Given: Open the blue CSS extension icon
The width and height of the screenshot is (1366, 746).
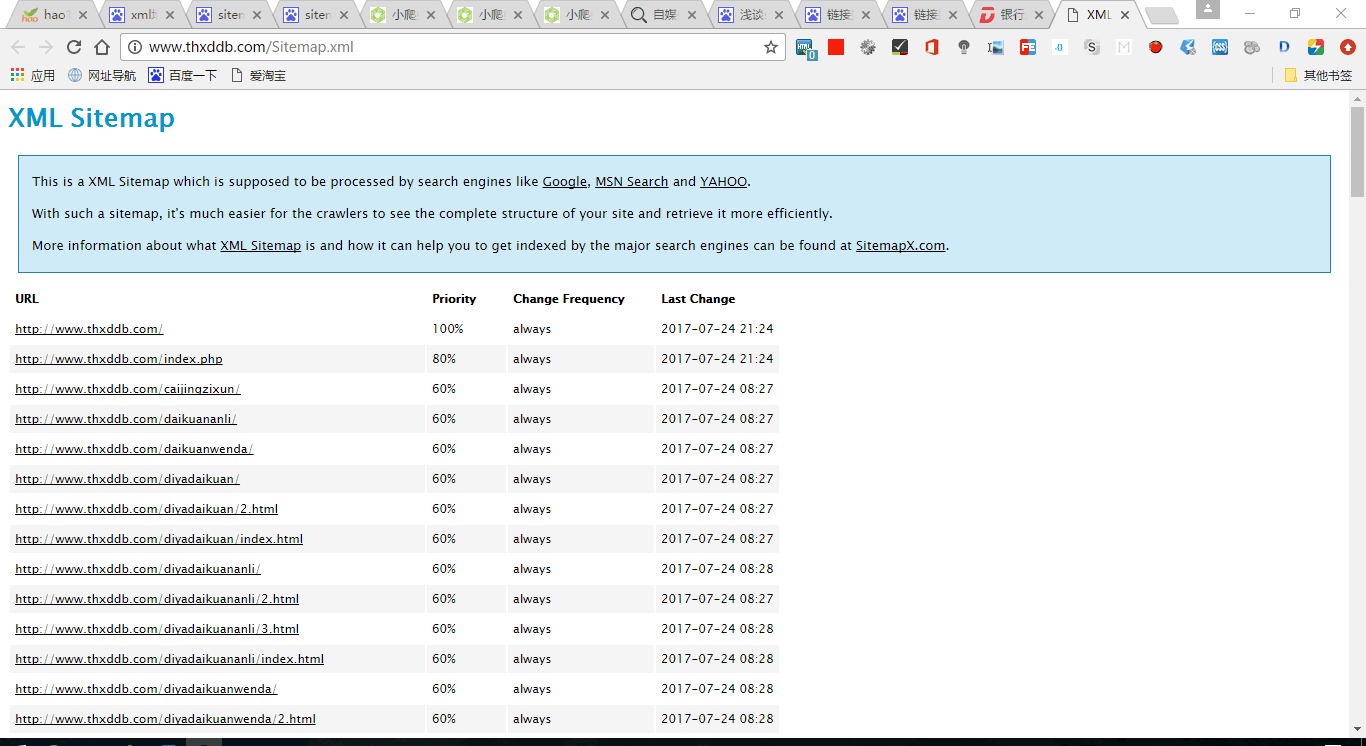Looking at the screenshot, I should point(1220,47).
